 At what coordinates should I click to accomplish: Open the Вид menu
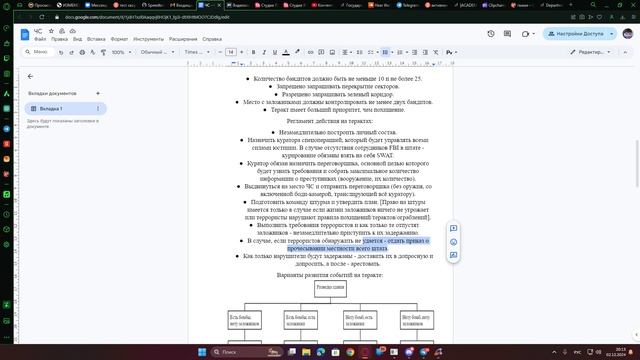pyautogui.click(x=78, y=39)
